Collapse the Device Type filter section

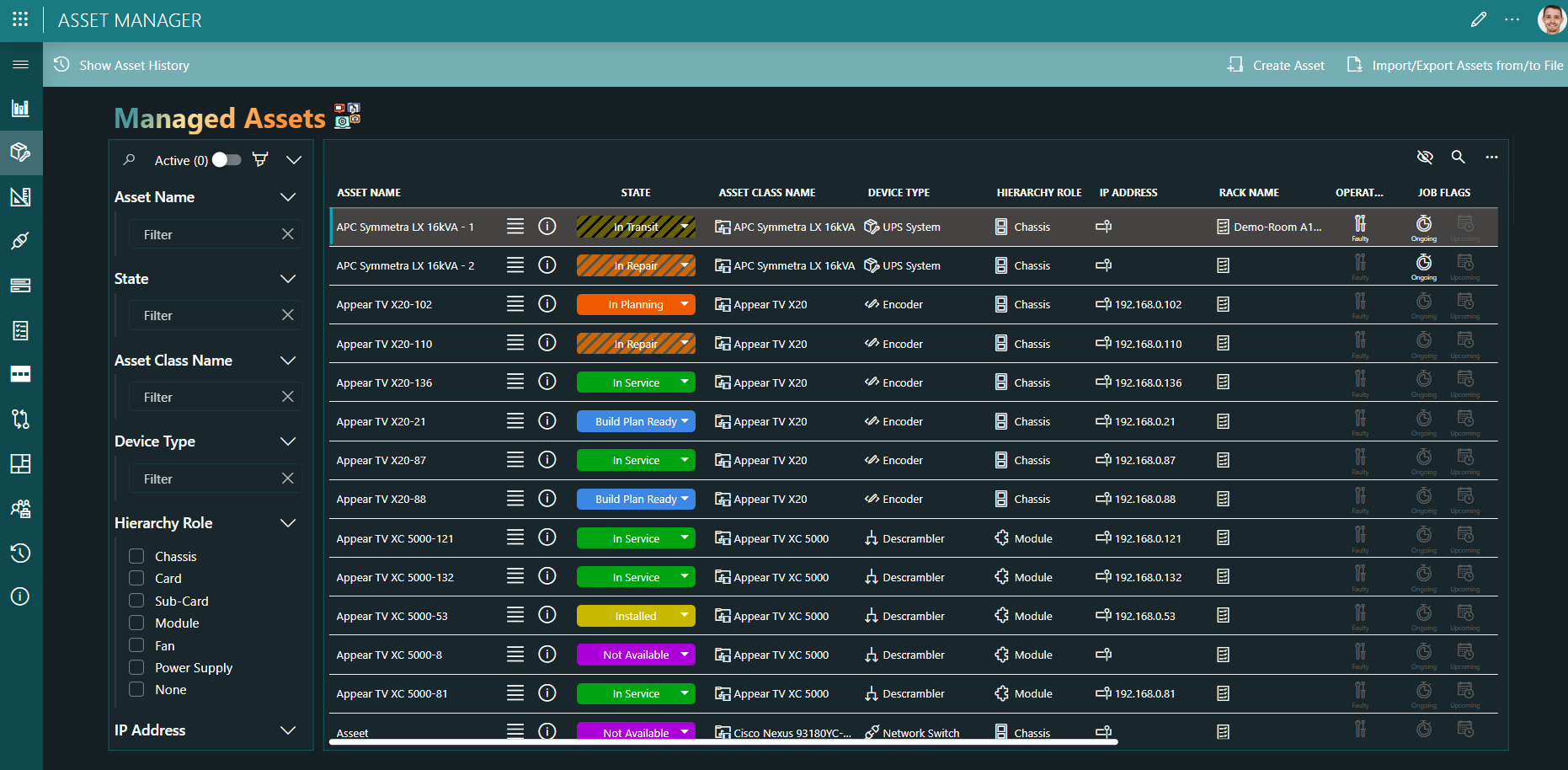tap(289, 441)
